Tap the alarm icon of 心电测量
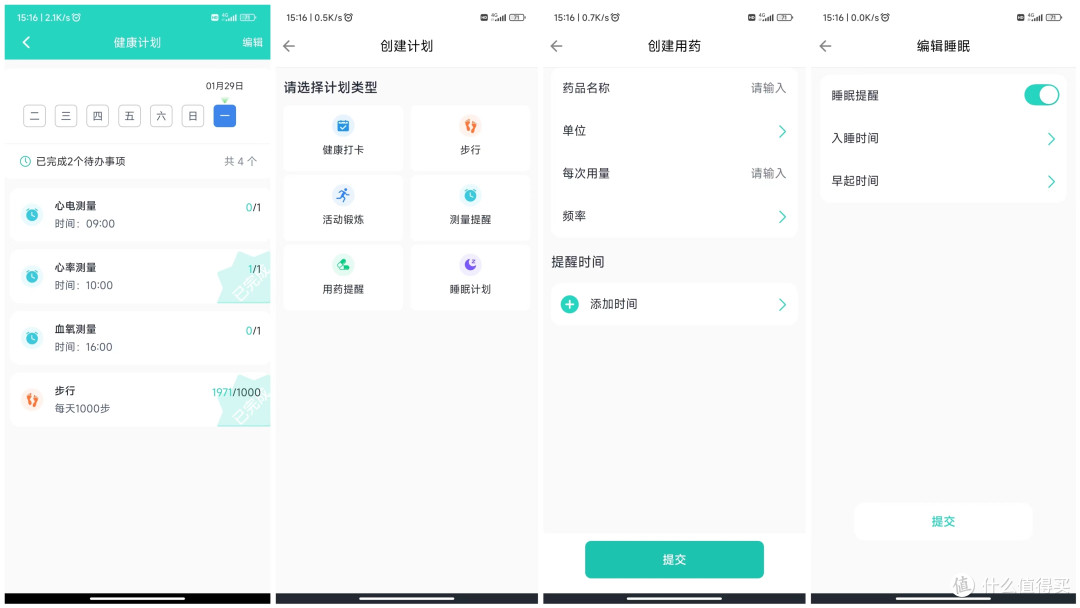 [32, 215]
